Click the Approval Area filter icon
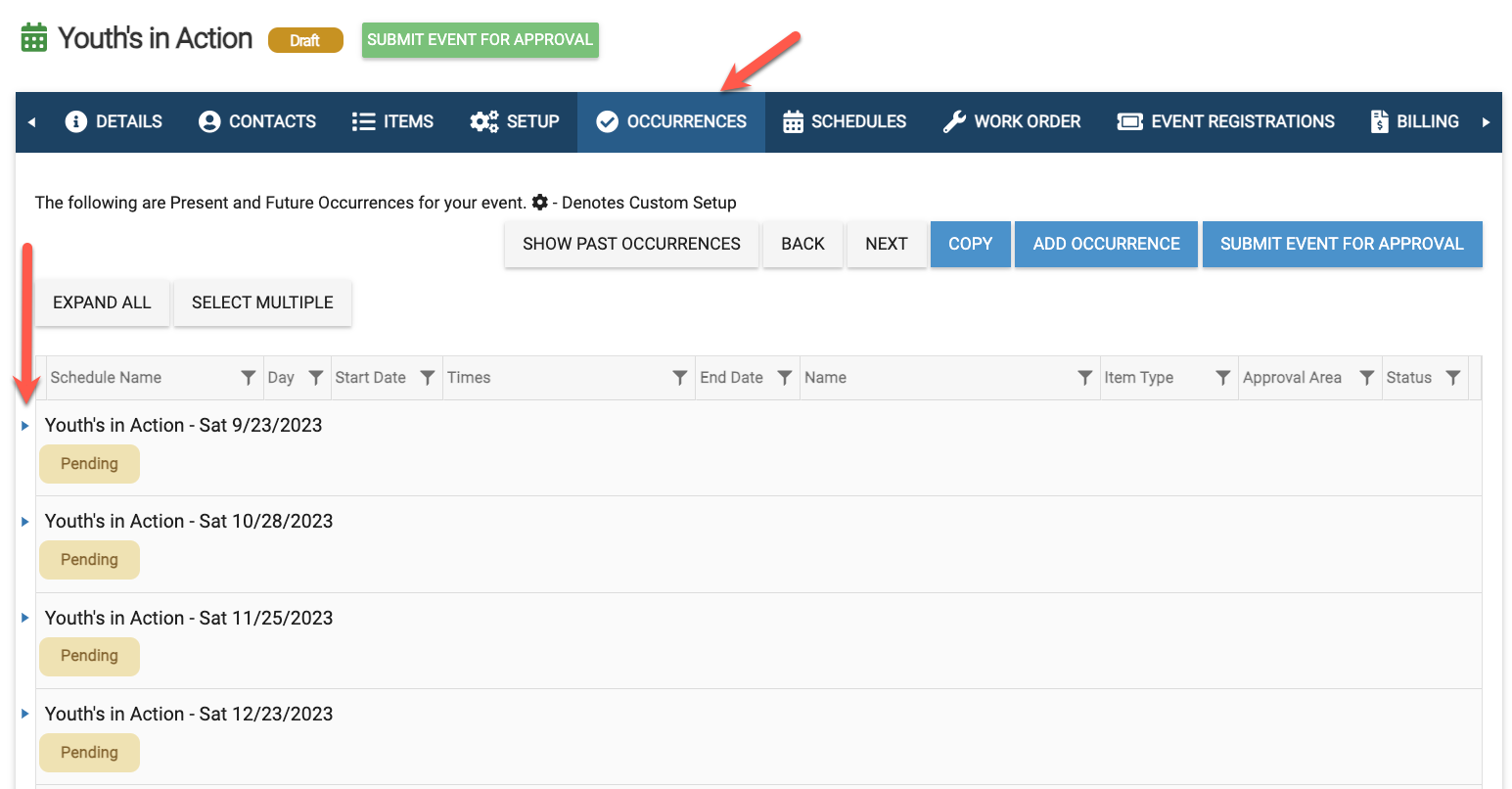The image size is (1512, 789). [x=1366, y=378]
